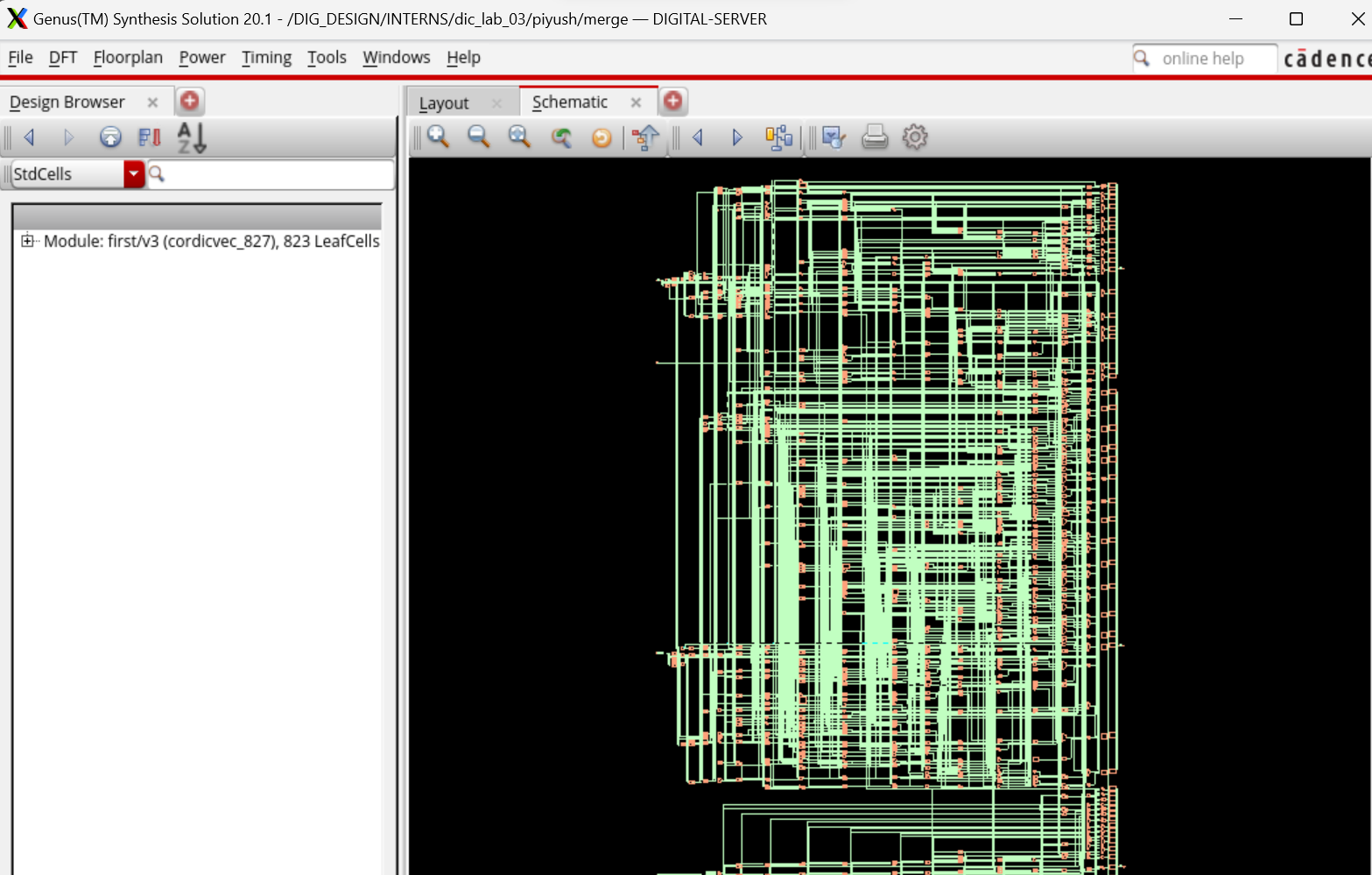The width and height of the screenshot is (1372, 875).
Task: Open the Help menu
Action: point(463,58)
